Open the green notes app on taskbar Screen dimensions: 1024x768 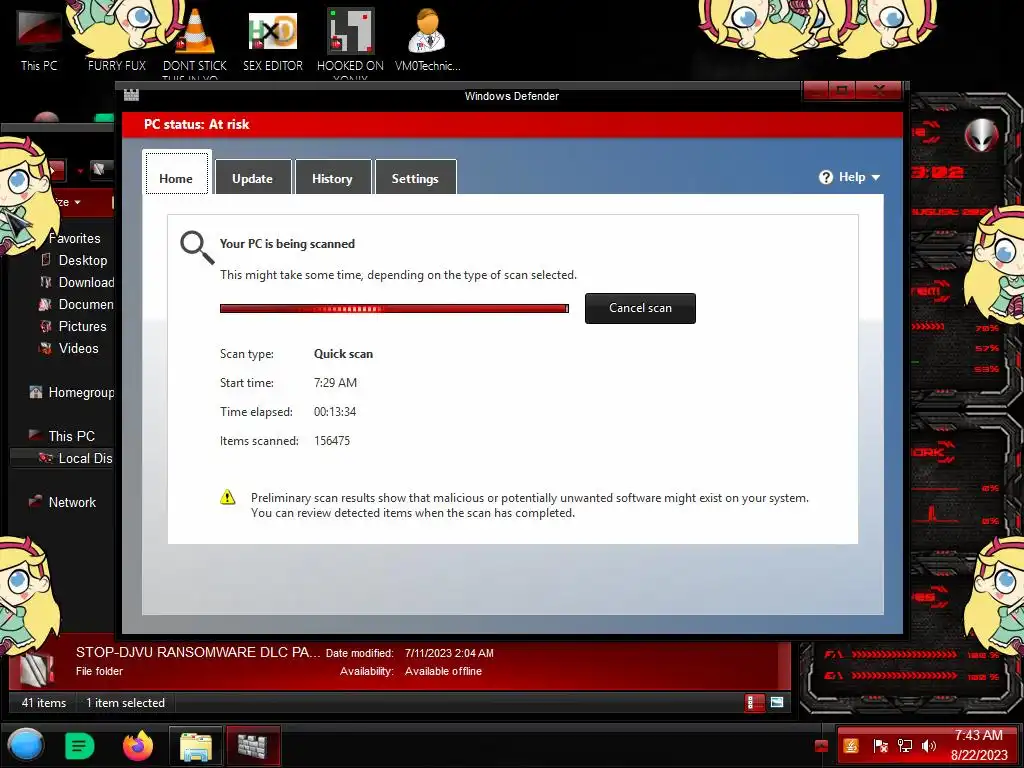79,746
